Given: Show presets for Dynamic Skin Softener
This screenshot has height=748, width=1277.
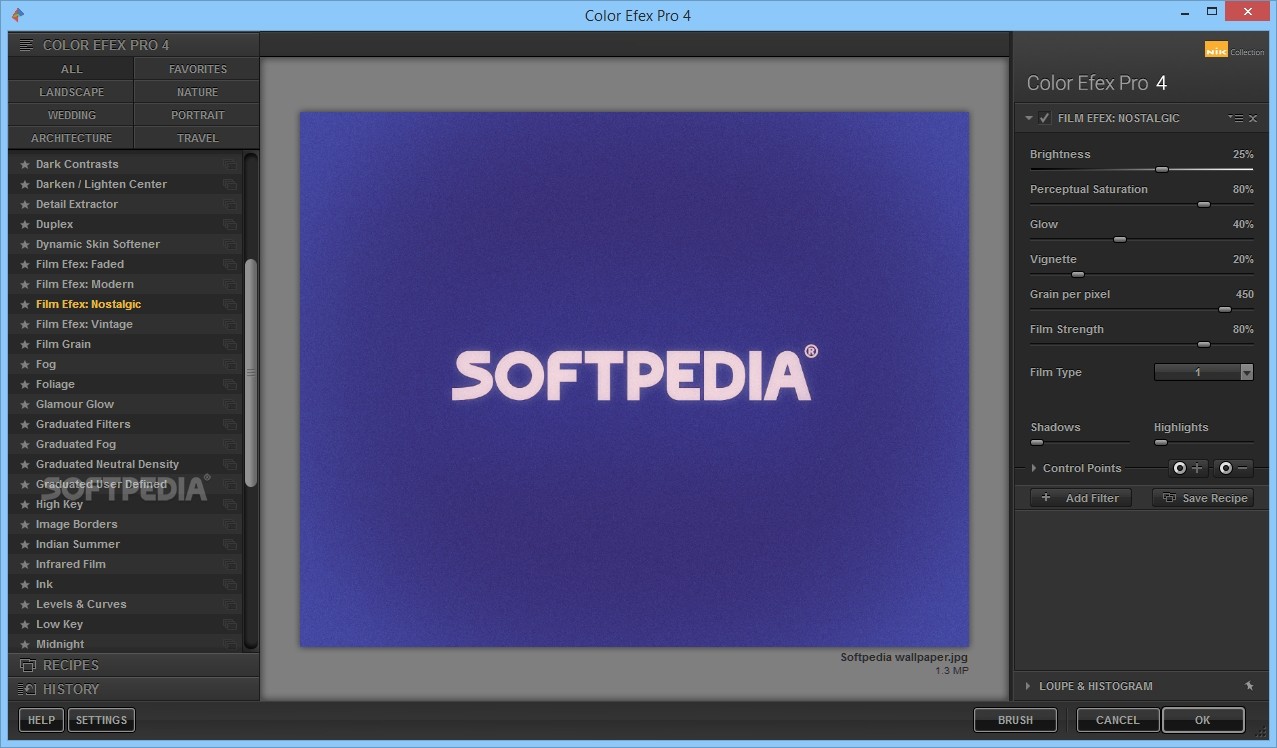Looking at the screenshot, I should click(x=230, y=244).
